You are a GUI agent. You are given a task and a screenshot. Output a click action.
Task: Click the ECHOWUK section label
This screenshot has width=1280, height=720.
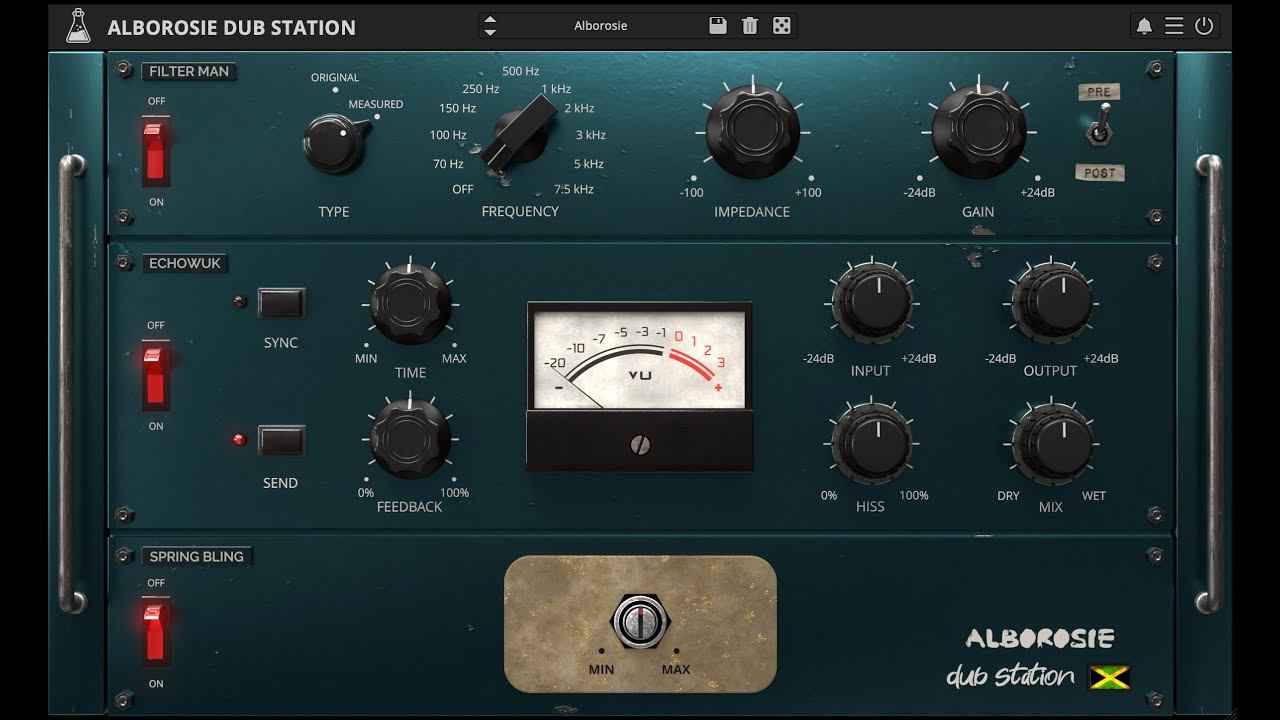(185, 263)
